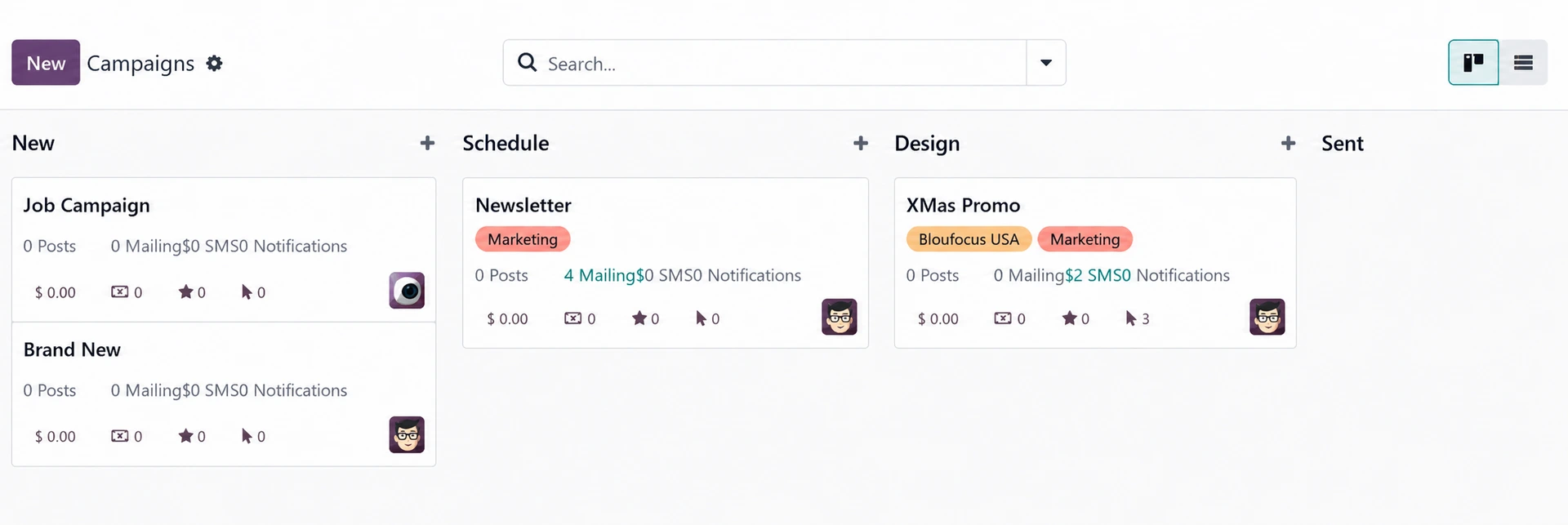The width and height of the screenshot is (1568, 525).
Task: Click star leads icon on Job Campaign
Action: point(186,291)
